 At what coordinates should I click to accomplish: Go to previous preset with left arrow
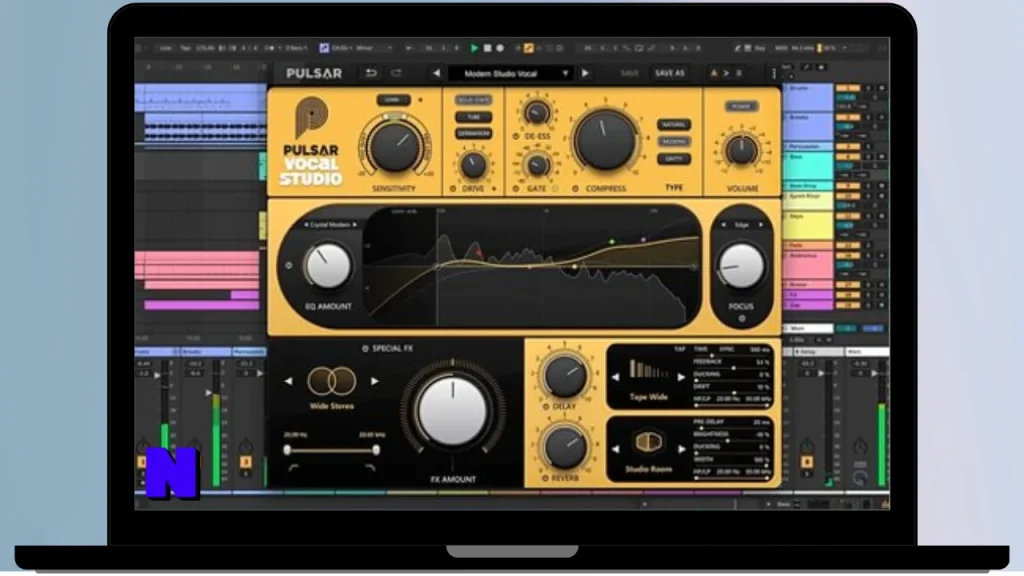click(x=436, y=73)
